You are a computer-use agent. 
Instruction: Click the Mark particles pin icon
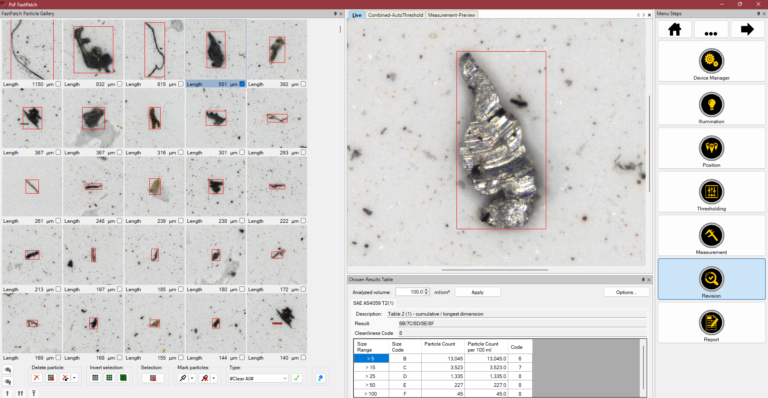(183, 378)
